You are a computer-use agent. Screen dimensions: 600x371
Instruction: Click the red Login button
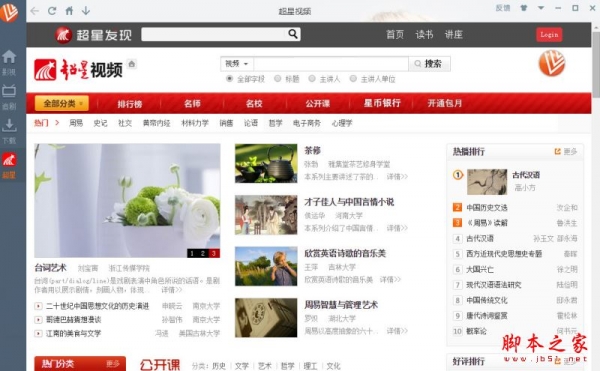coord(549,35)
